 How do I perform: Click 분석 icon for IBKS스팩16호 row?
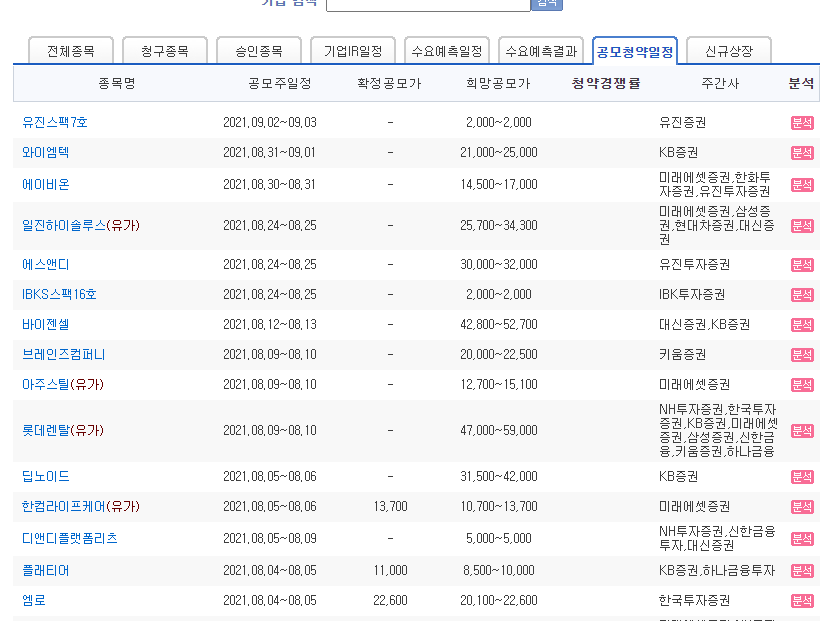802,295
